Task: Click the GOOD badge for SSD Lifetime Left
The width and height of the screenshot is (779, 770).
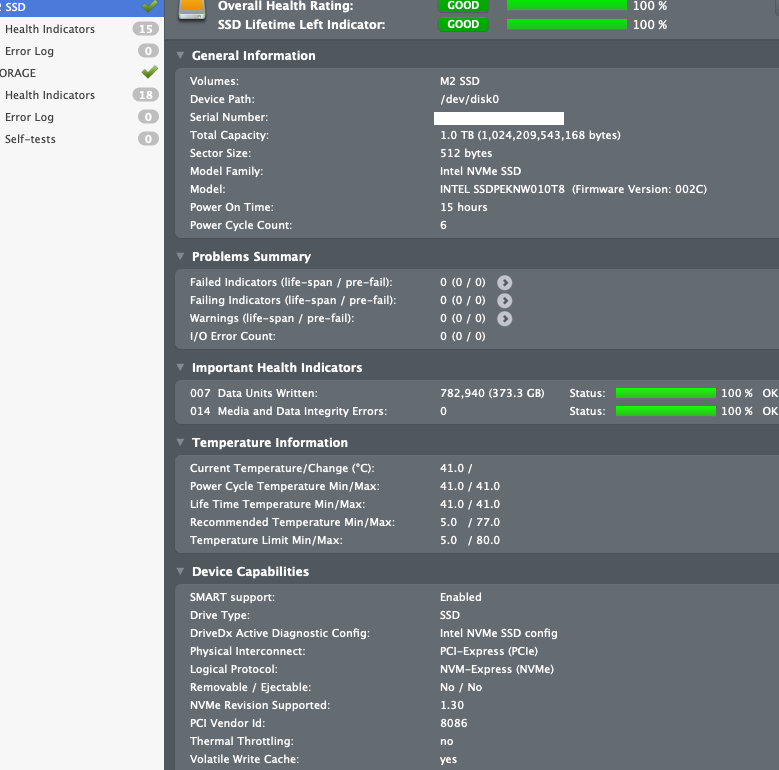Action: [463, 24]
